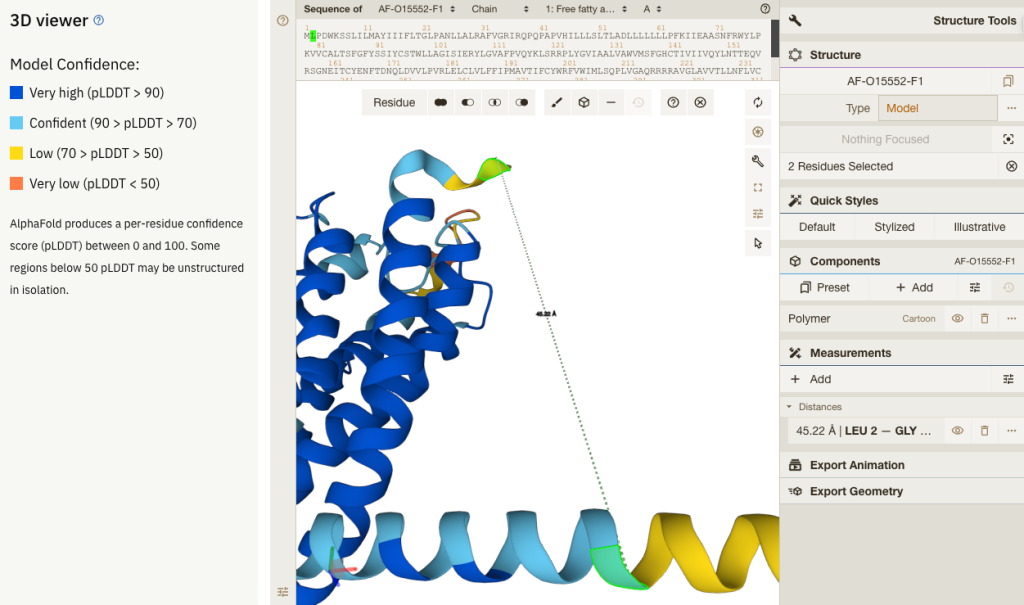The image size is (1024, 605).
Task: Delete the 45.22 Å distance measurement
Action: [984, 431]
